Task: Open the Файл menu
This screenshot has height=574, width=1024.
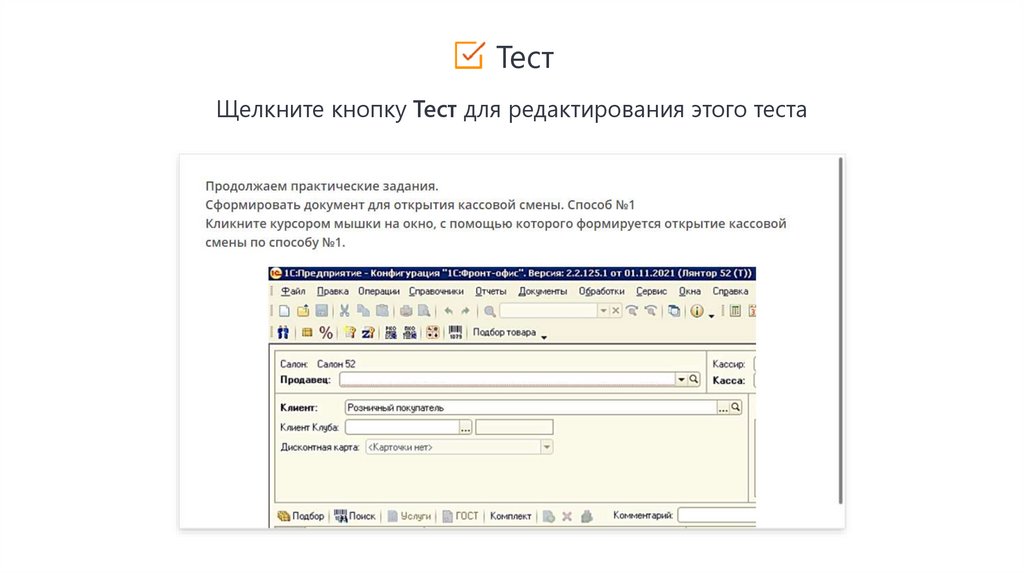Action: tap(293, 291)
